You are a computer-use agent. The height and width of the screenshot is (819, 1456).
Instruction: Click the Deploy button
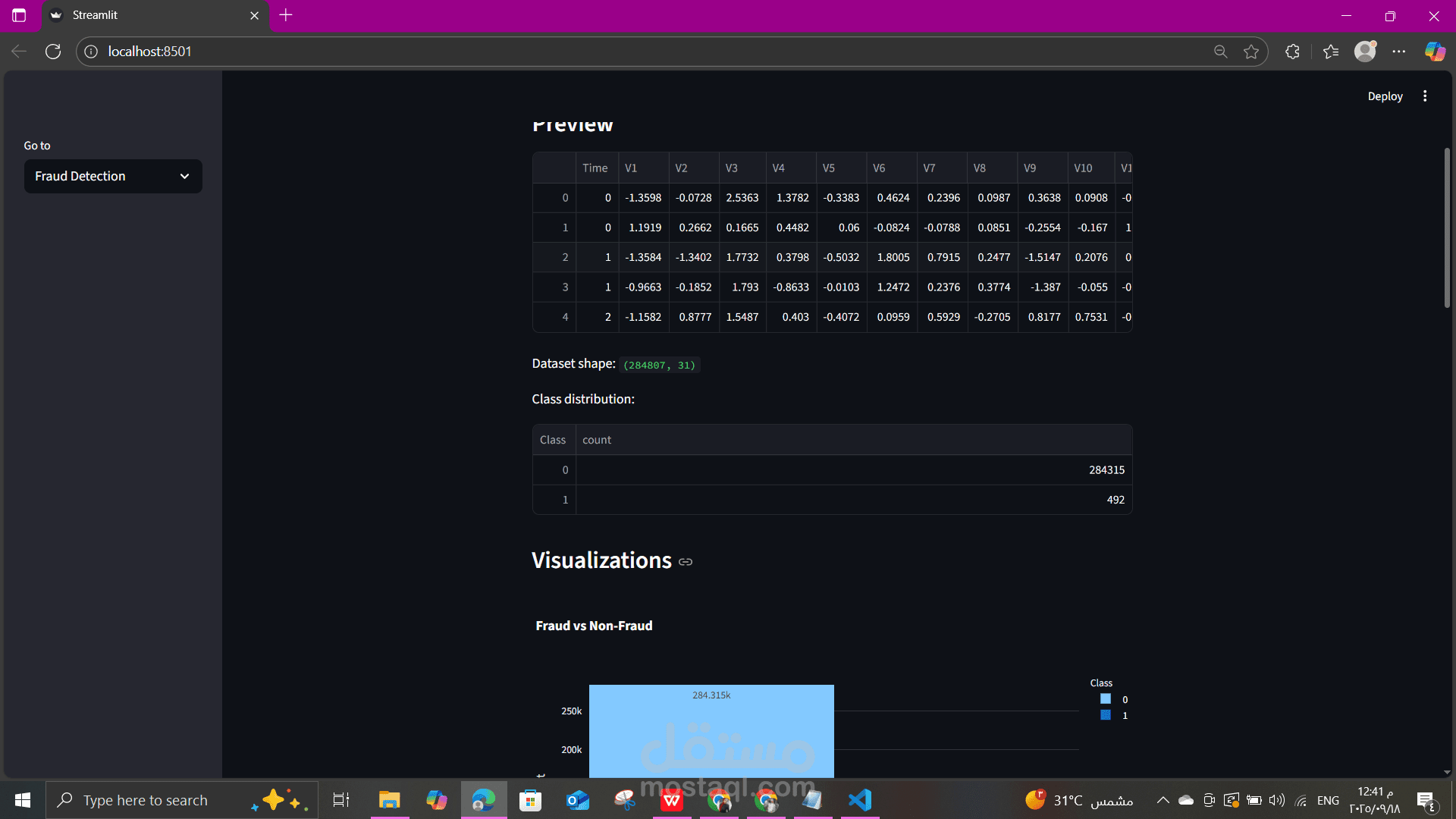point(1384,96)
